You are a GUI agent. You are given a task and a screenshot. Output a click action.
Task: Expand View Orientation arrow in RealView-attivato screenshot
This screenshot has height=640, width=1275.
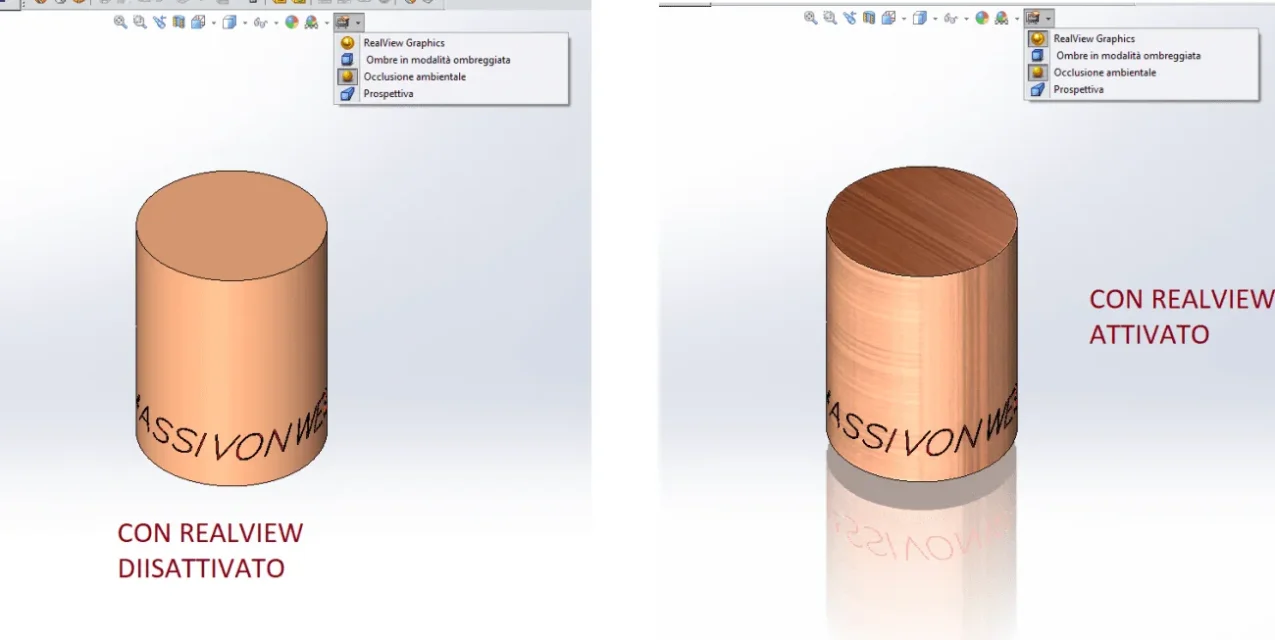903,19
